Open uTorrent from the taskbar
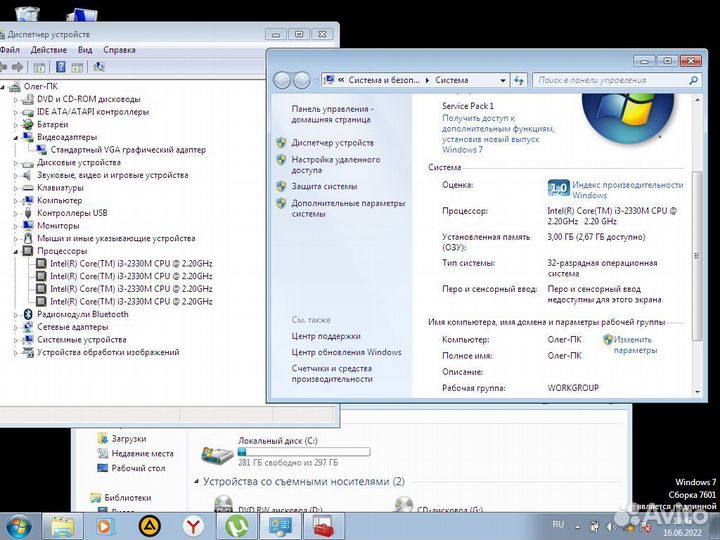720x540 pixels. pyautogui.click(x=236, y=525)
